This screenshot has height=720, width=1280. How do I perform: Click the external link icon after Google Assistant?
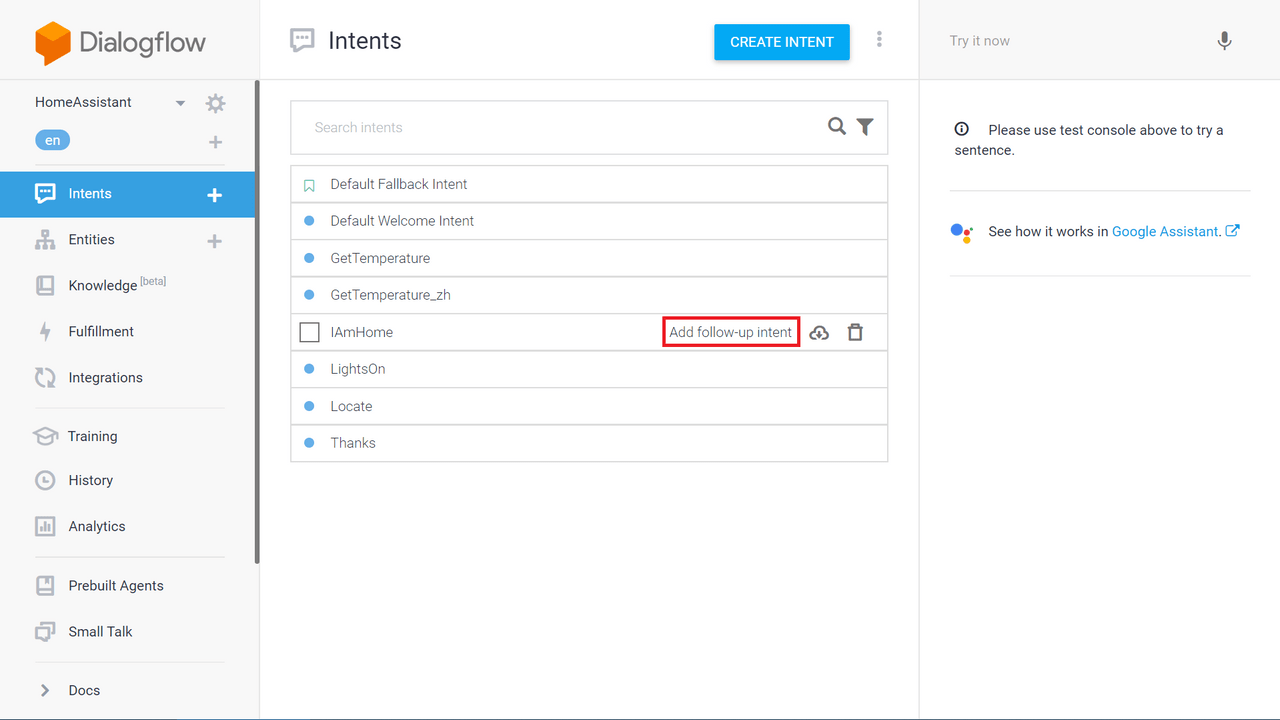[1233, 231]
